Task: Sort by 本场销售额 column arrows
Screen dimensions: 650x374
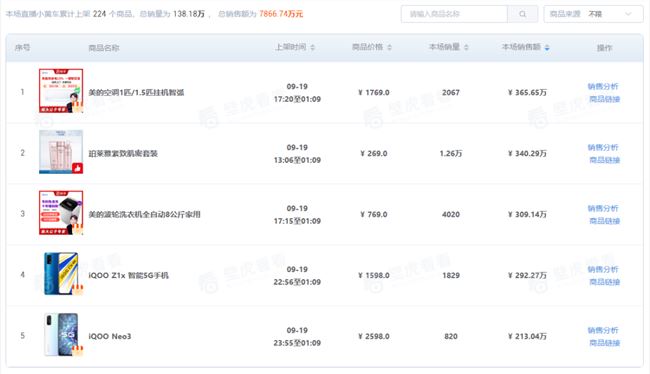Action: 547,48
